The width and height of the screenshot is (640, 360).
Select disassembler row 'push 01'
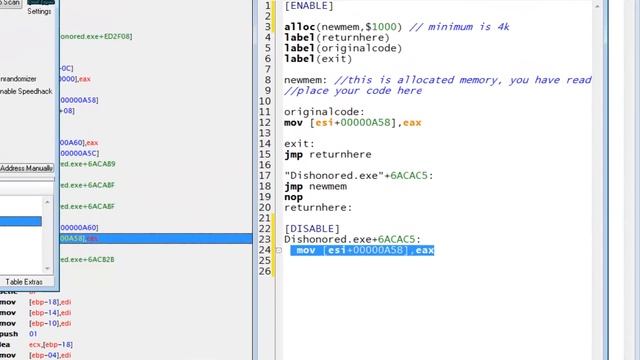pos(18,334)
